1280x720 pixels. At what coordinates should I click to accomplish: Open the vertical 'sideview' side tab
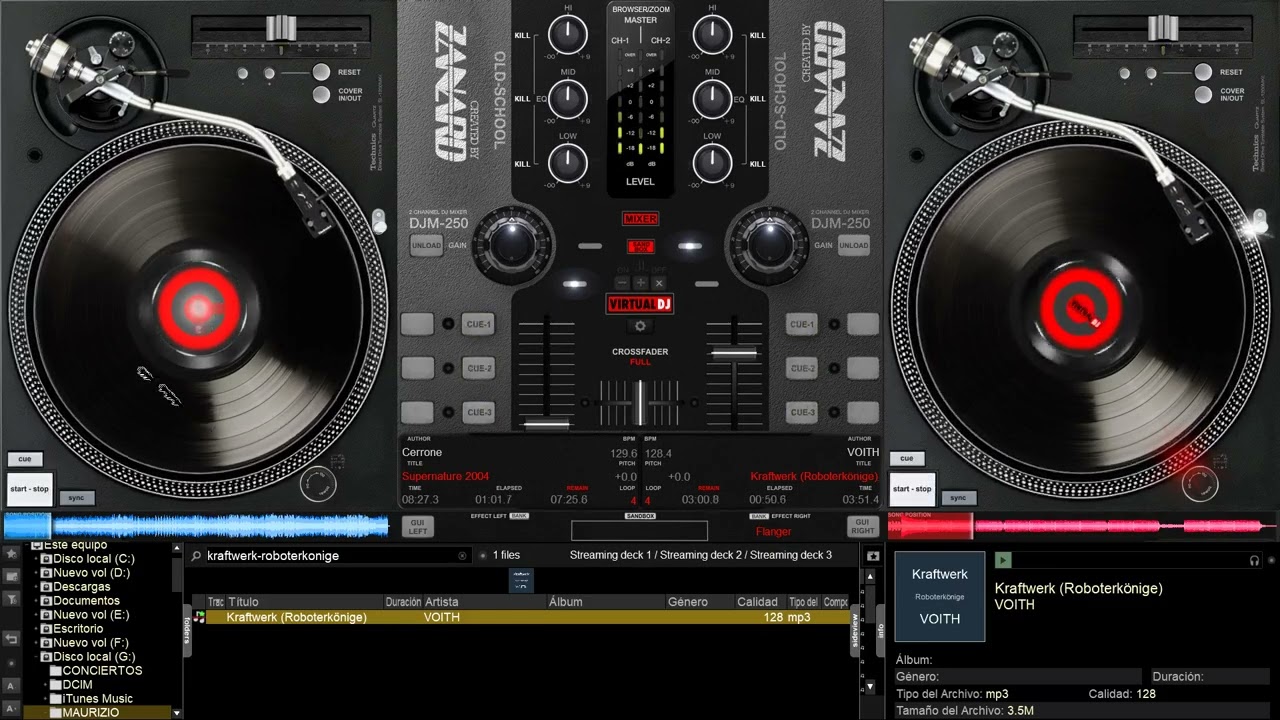855,631
